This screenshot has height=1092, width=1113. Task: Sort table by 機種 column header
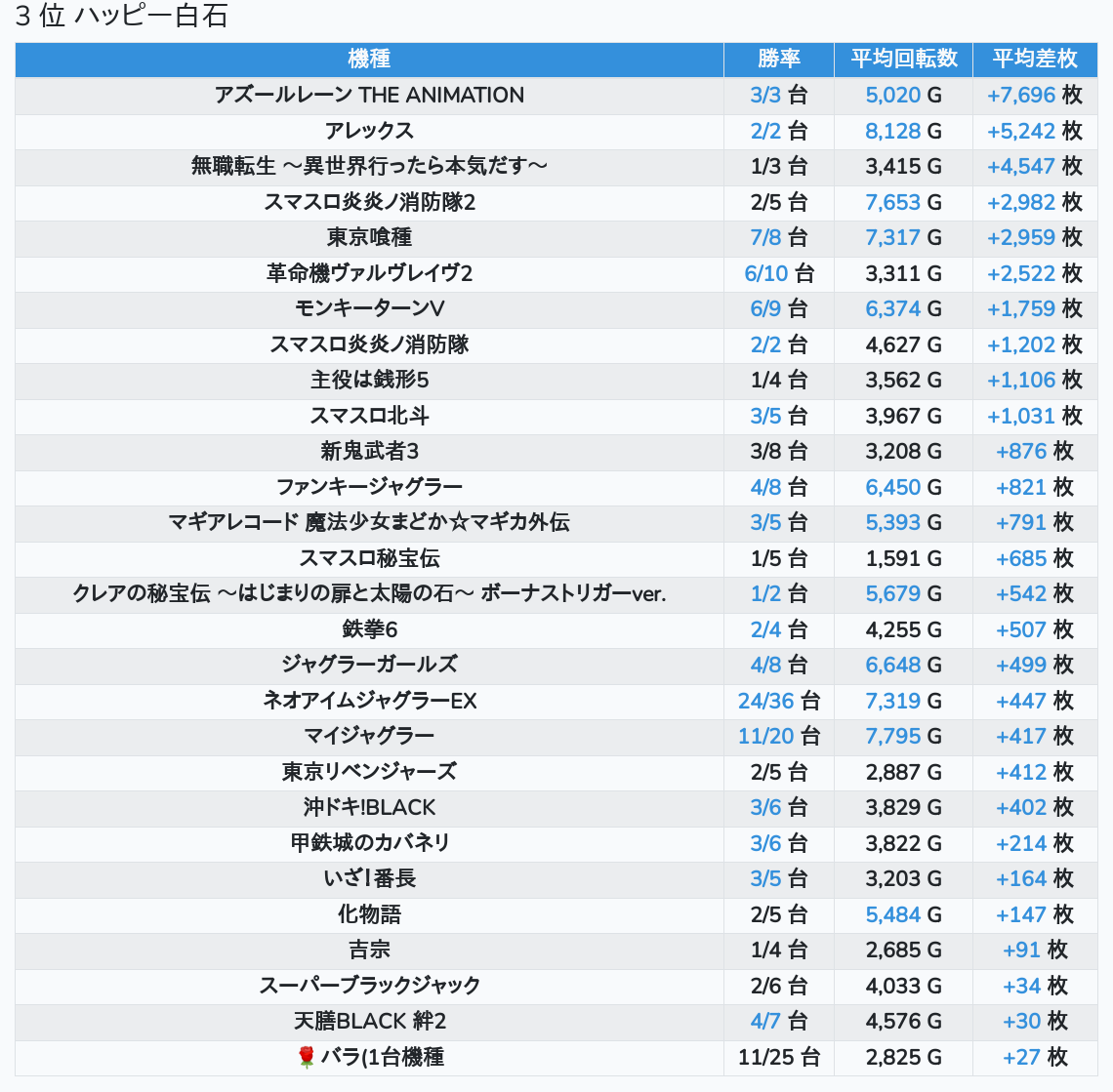tap(369, 59)
